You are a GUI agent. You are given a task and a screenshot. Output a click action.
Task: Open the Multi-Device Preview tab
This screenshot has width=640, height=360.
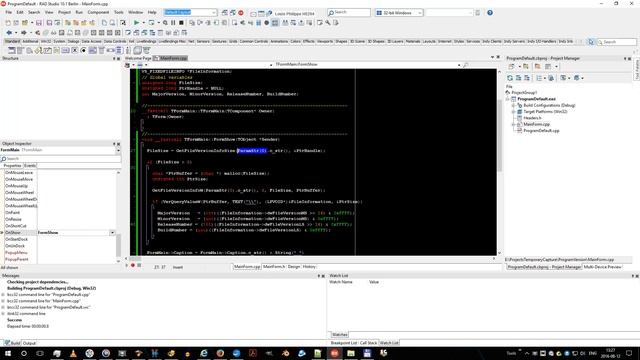(x=602, y=267)
